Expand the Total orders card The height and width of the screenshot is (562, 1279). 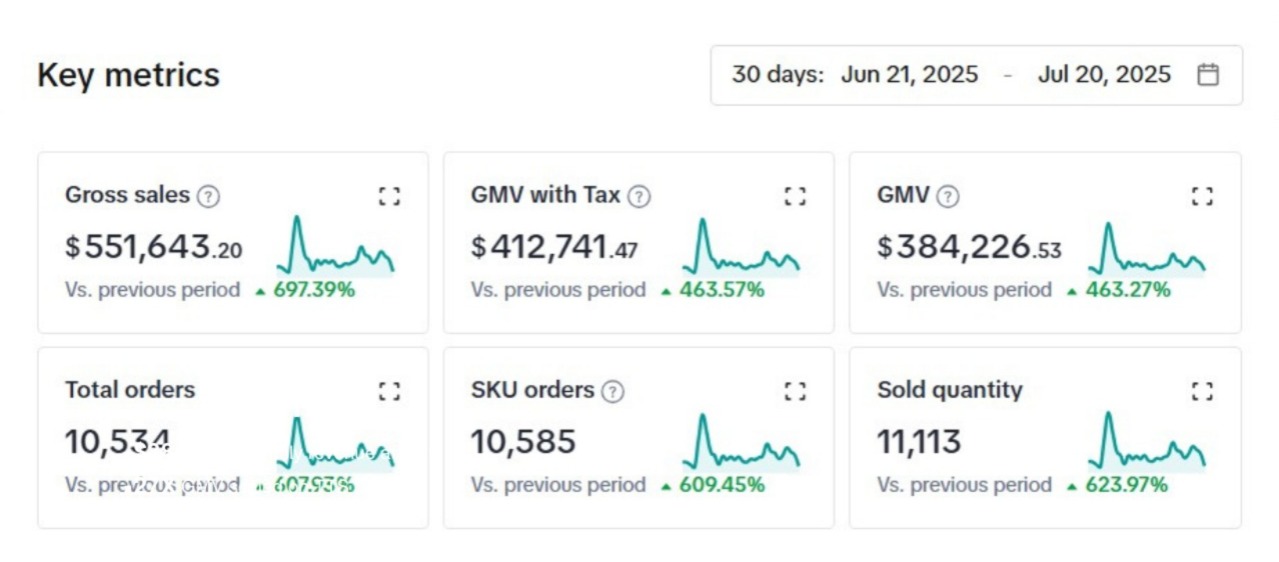tap(389, 391)
